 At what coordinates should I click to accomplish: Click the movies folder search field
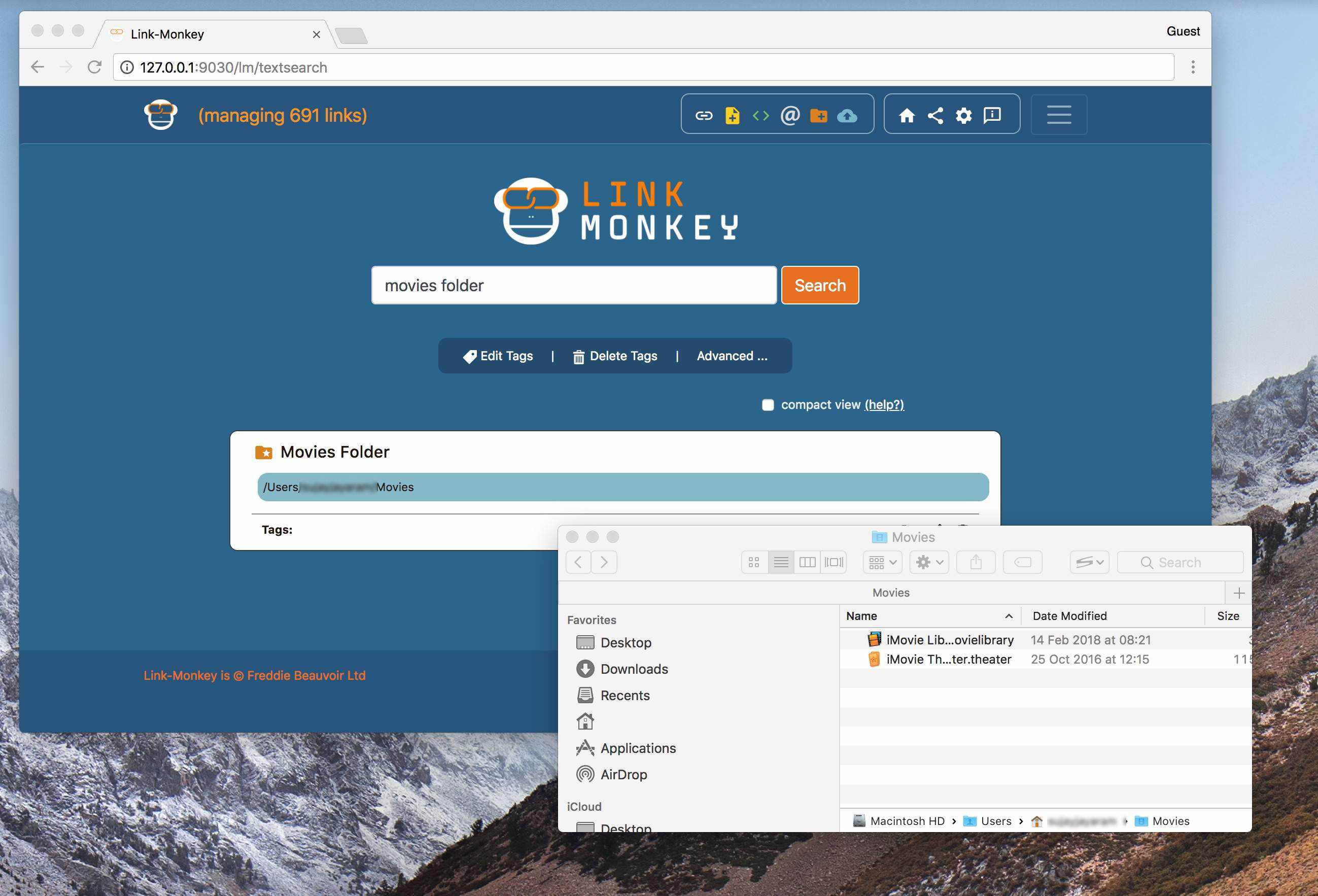[574, 285]
